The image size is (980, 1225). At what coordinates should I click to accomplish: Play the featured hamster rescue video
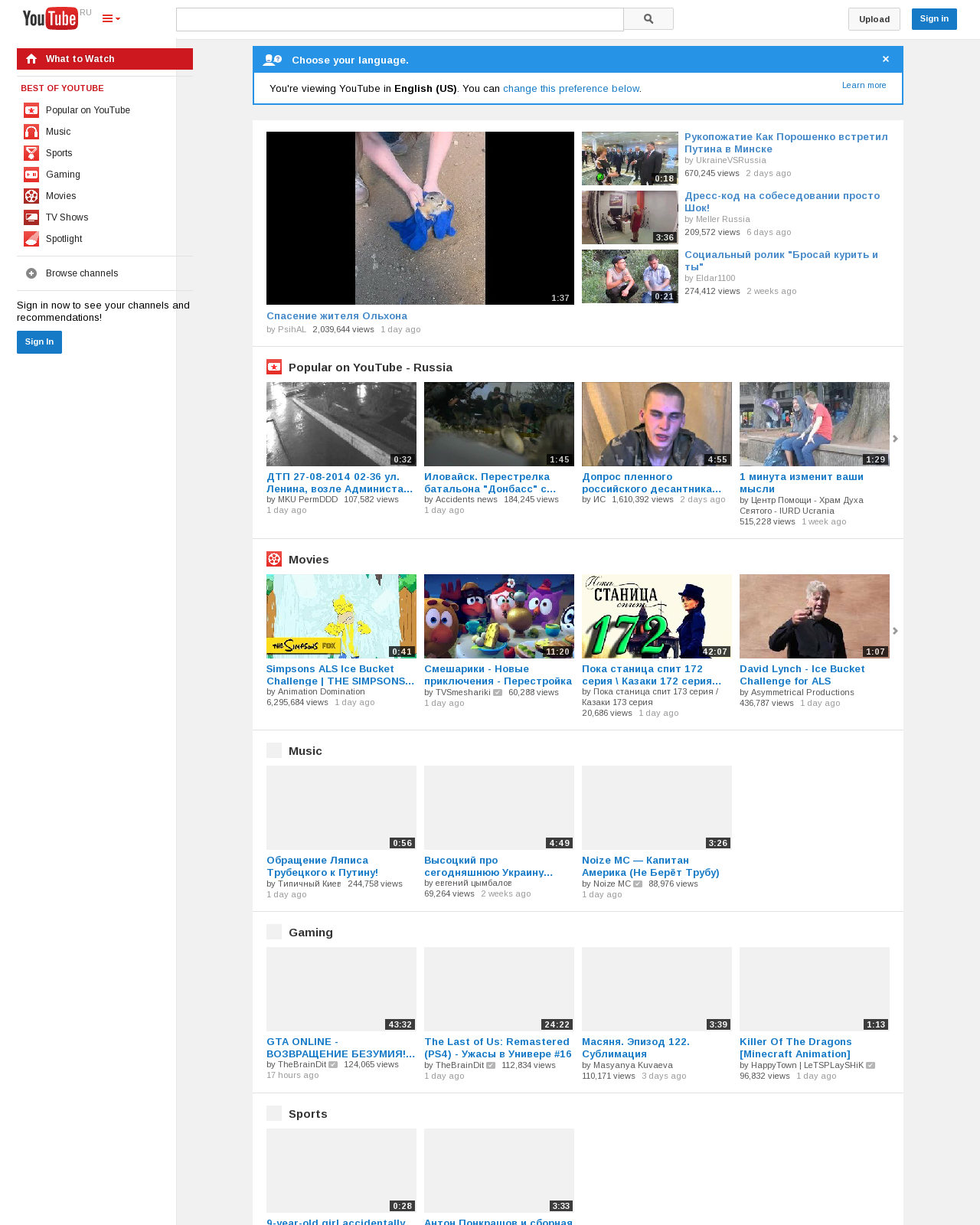tap(420, 218)
